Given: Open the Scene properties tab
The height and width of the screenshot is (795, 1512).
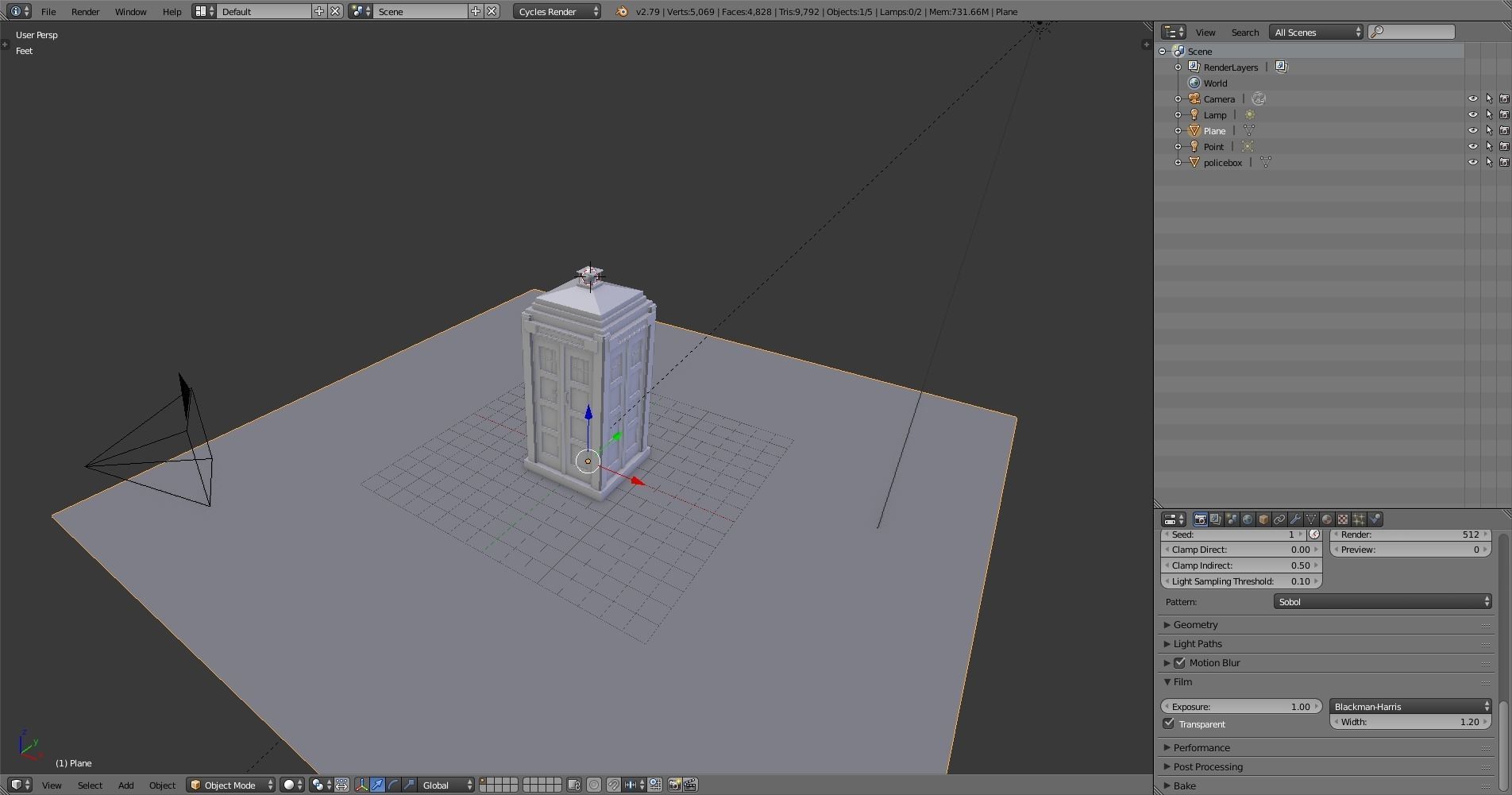Looking at the screenshot, I should 1232,519.
